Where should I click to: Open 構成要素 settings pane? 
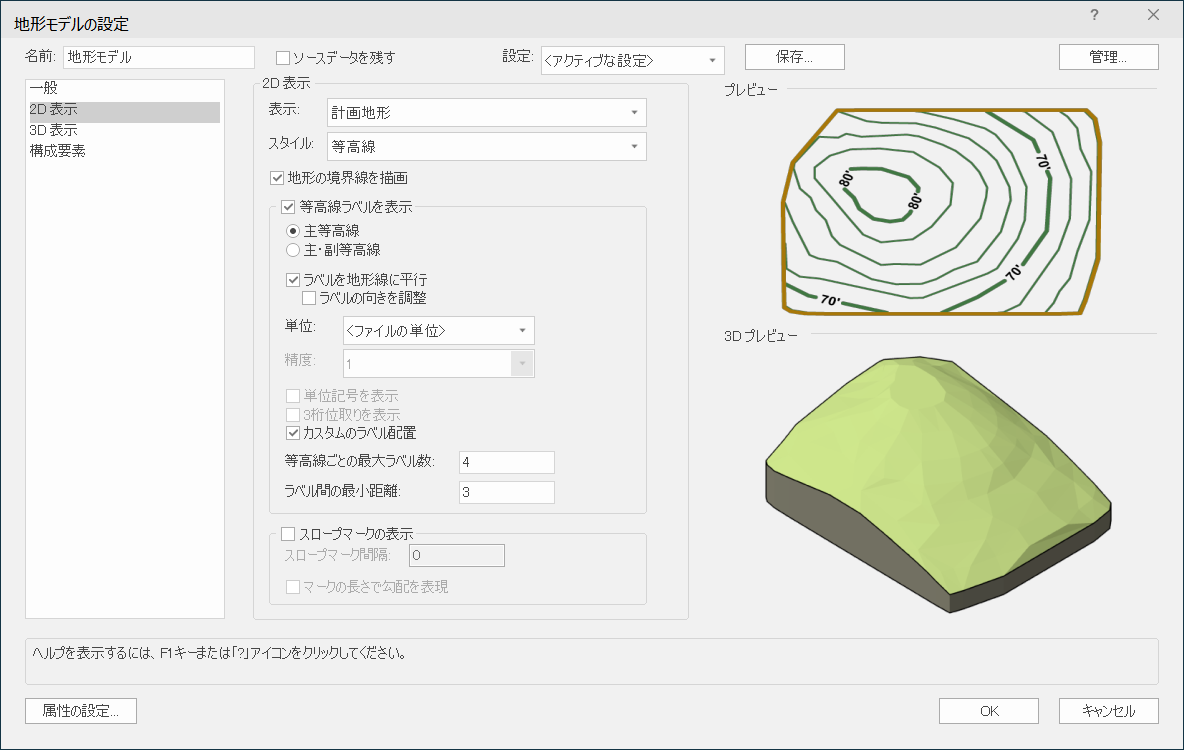point(57,151)
